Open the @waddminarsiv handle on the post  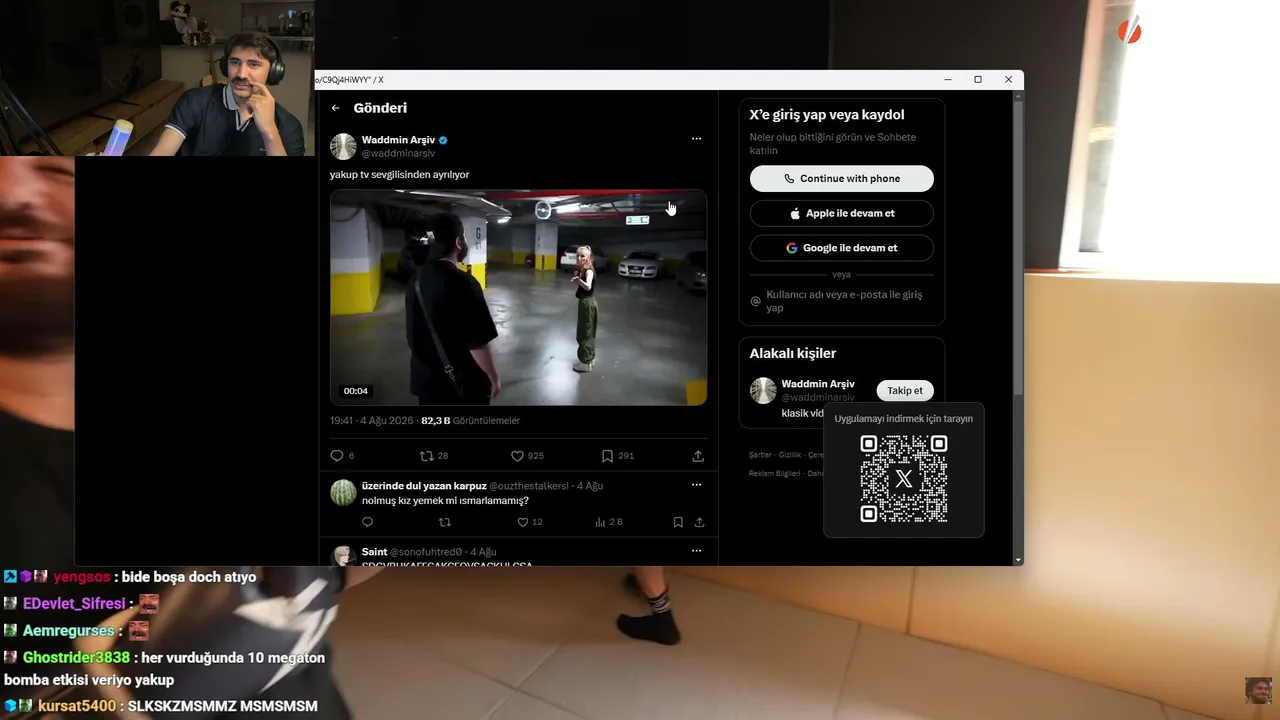point(398,153)
